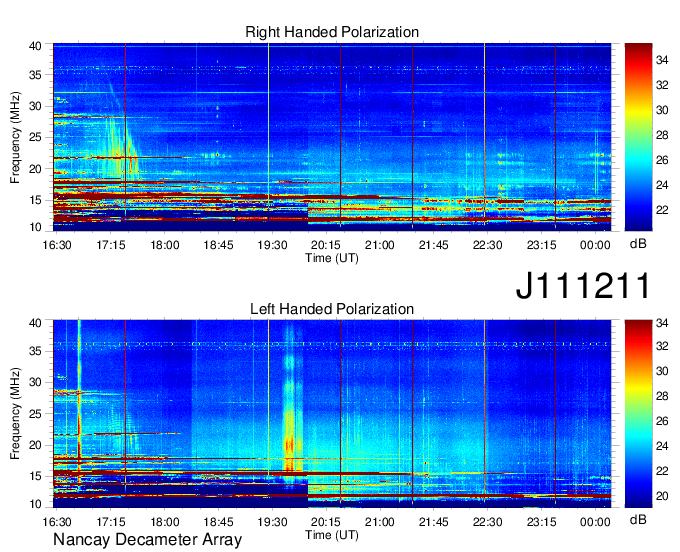Click the 21:45 time tick of Right Handed plot
Viewport: 680px width, 552px height.
point(434,245)
